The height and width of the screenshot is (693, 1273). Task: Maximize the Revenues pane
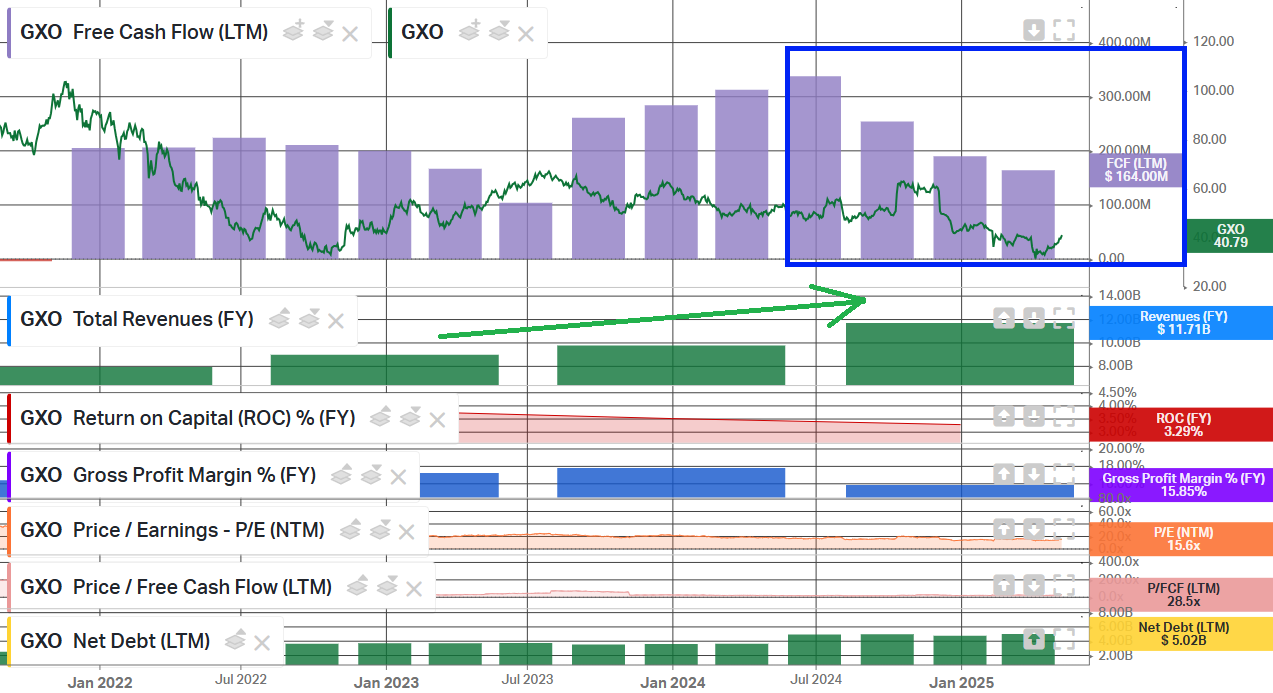[x=1063, y=318]
